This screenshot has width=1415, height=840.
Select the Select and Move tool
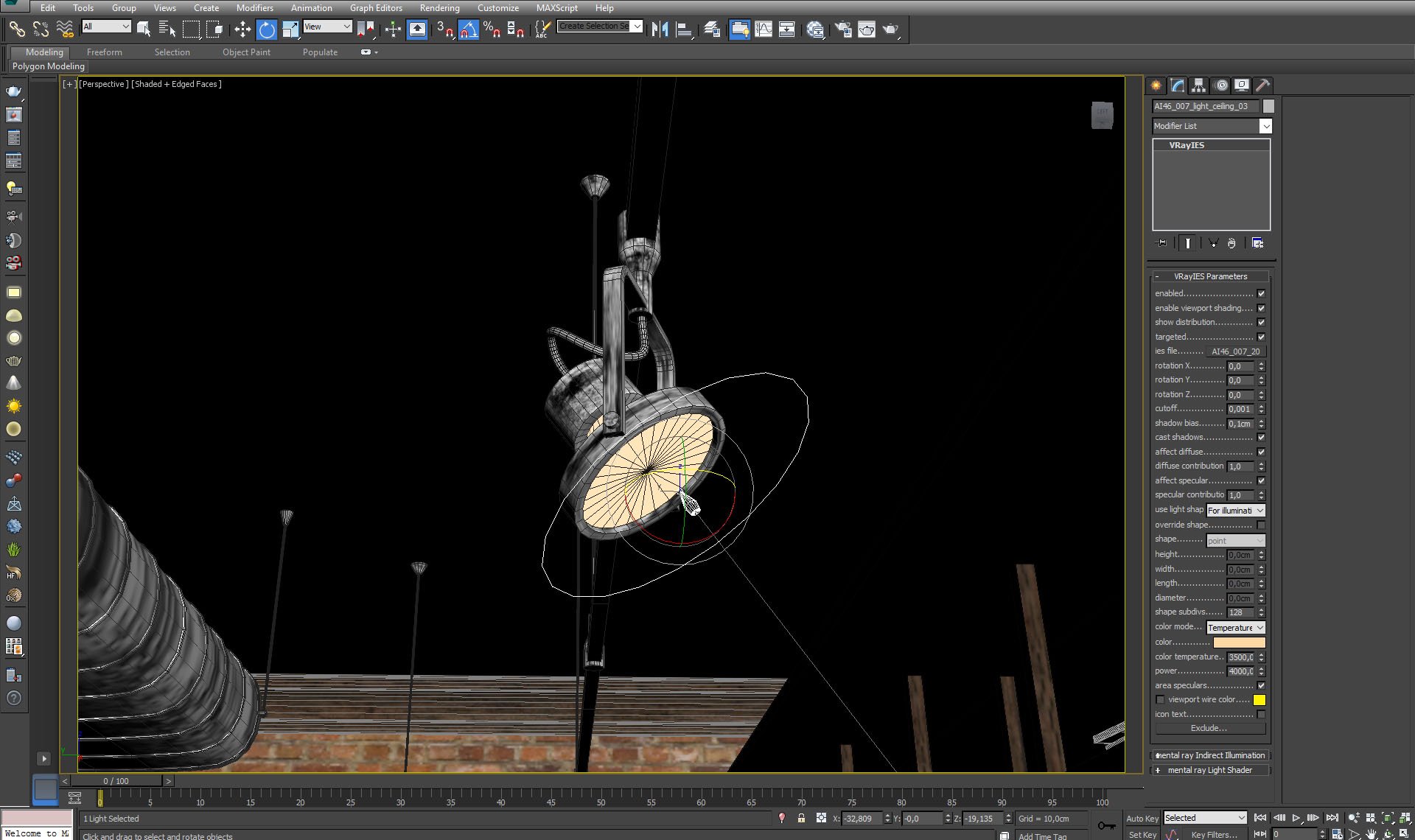tap(242, 29)
